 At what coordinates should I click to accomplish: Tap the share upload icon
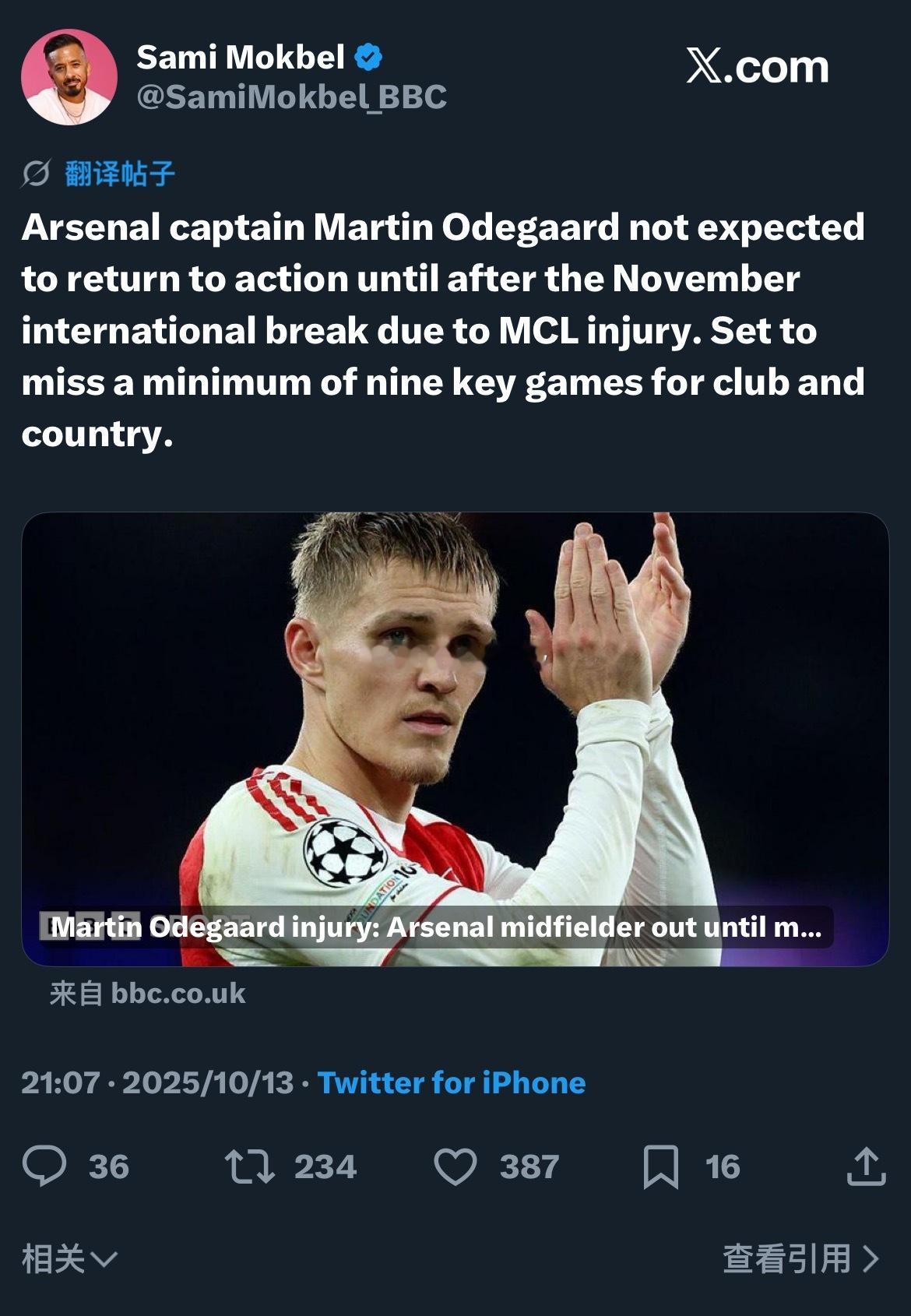click(866, 1166)
